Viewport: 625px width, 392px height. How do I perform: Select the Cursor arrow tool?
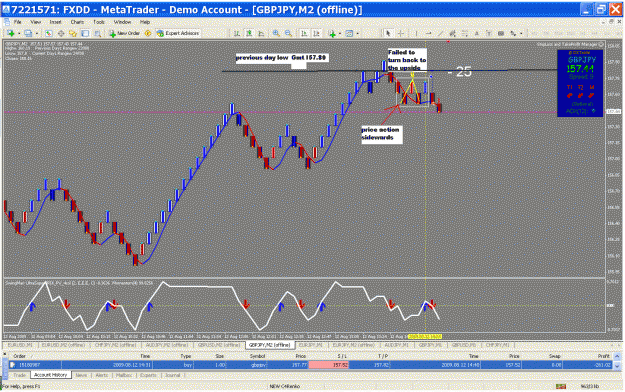point(388,33)
